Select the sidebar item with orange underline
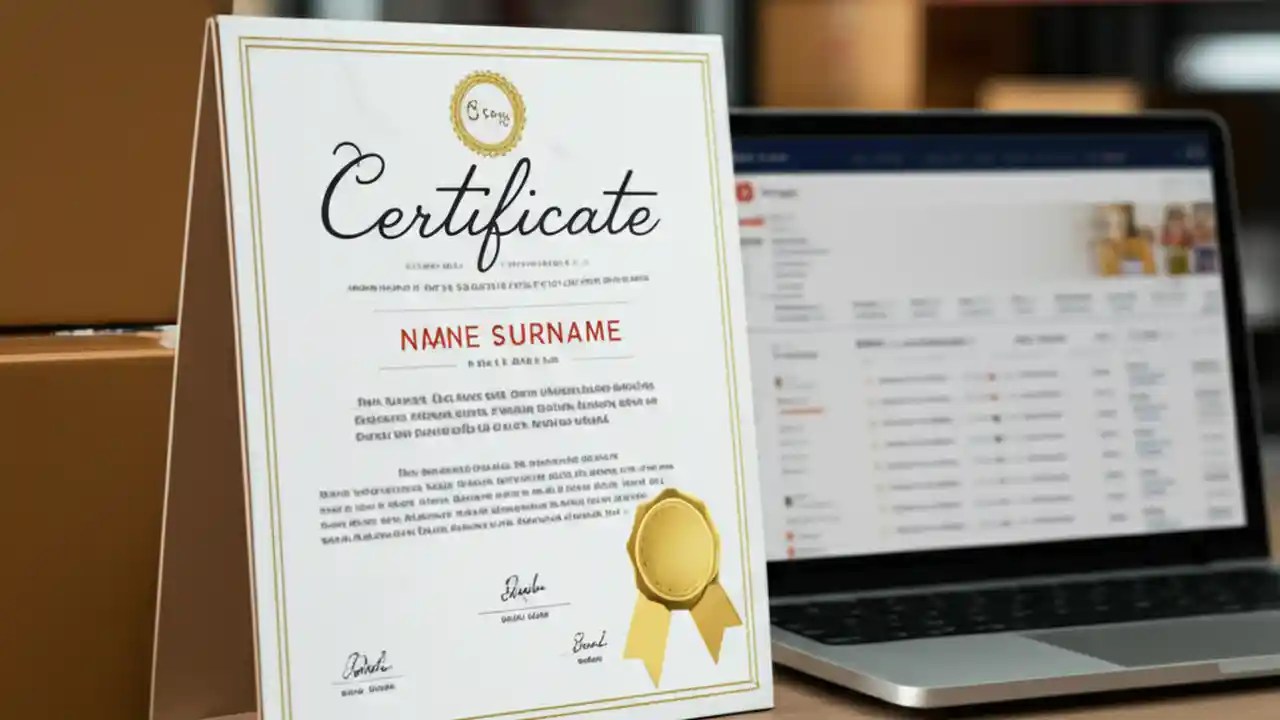The width and height of the screenshot is (1280, 720). point(800,405)
